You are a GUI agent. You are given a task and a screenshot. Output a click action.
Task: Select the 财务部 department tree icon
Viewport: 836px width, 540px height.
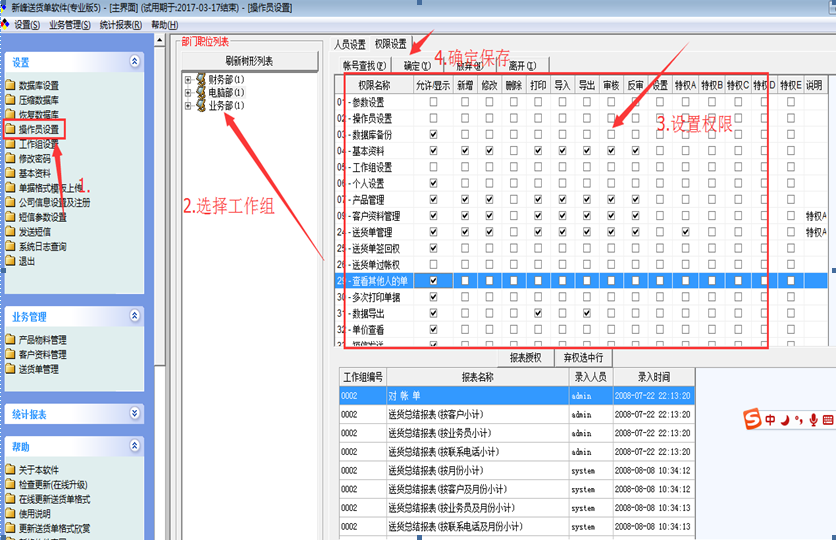[x=201, y=79]
